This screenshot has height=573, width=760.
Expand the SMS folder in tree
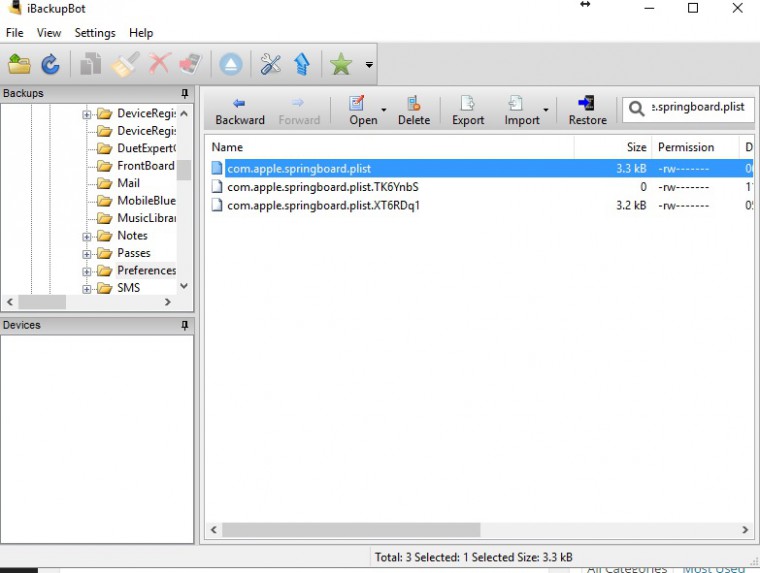coord(87,288)
